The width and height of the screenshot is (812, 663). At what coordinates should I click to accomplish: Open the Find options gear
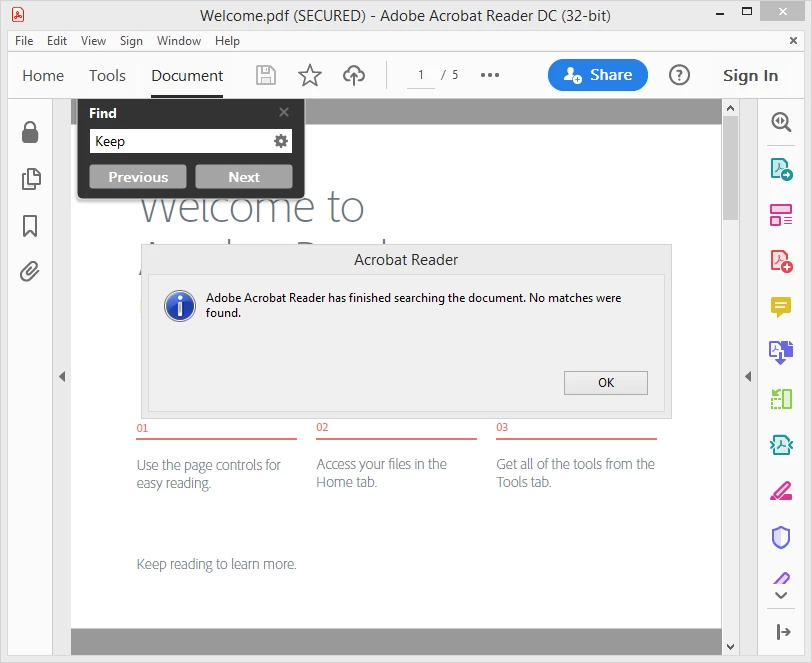tap(281, 141)
